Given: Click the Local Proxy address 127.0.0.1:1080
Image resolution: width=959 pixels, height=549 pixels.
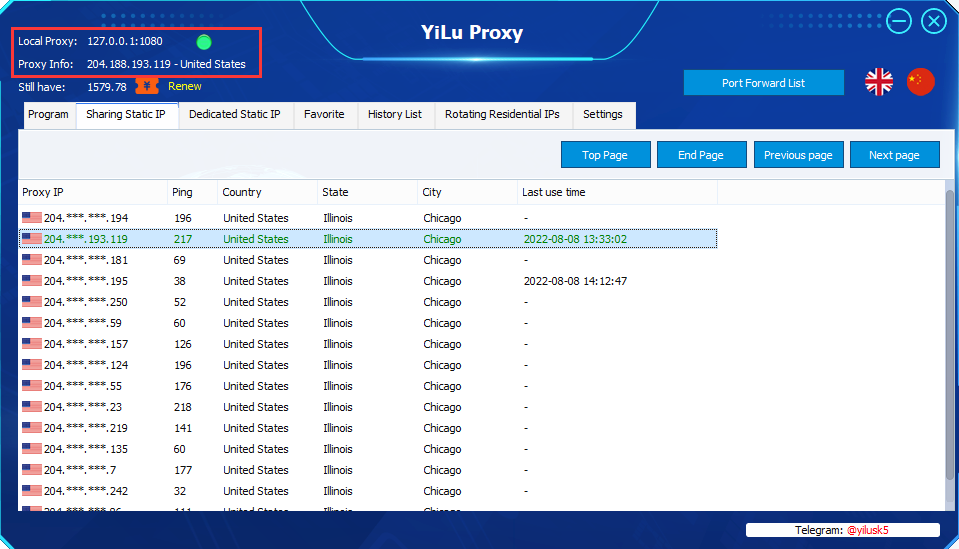Looking at the screenshot, I should (125, 42).
